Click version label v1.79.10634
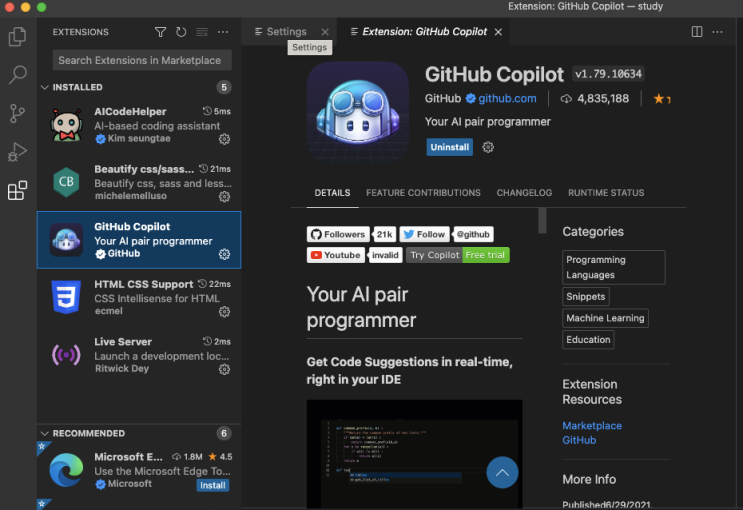 click(x=608, y=74)
